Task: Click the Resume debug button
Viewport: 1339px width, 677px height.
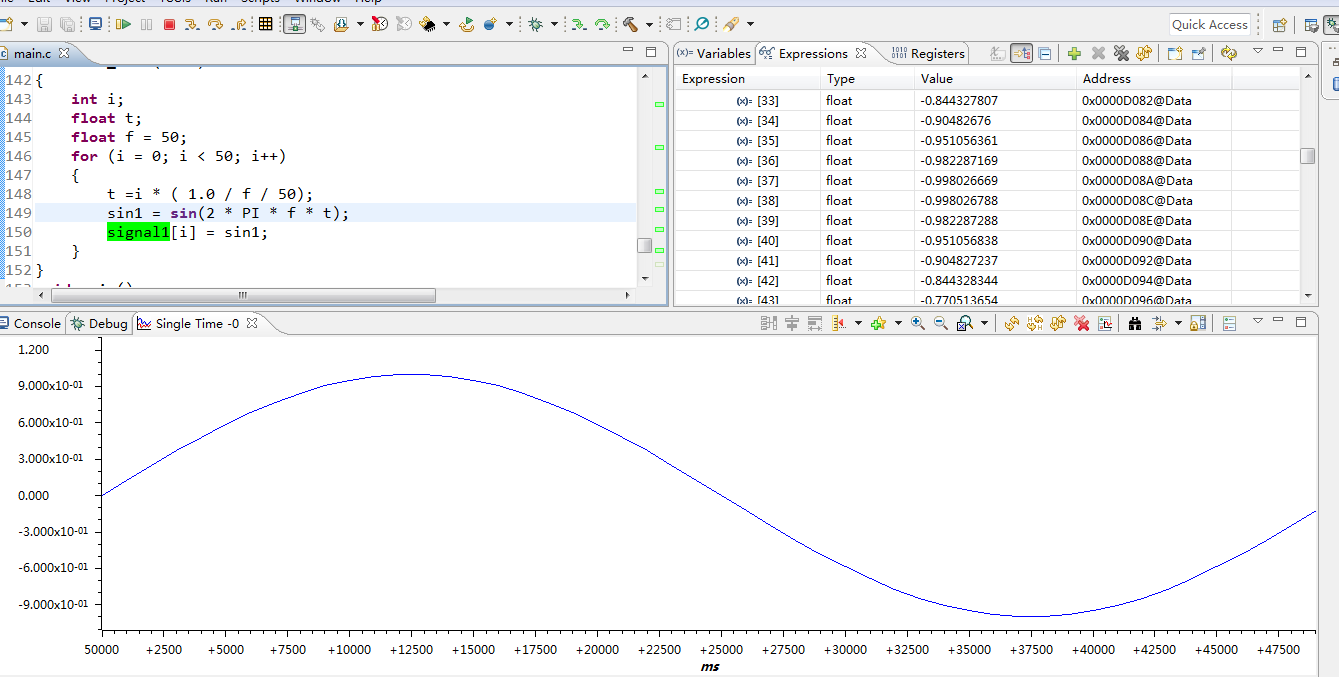Action: [x=124, y=24]
